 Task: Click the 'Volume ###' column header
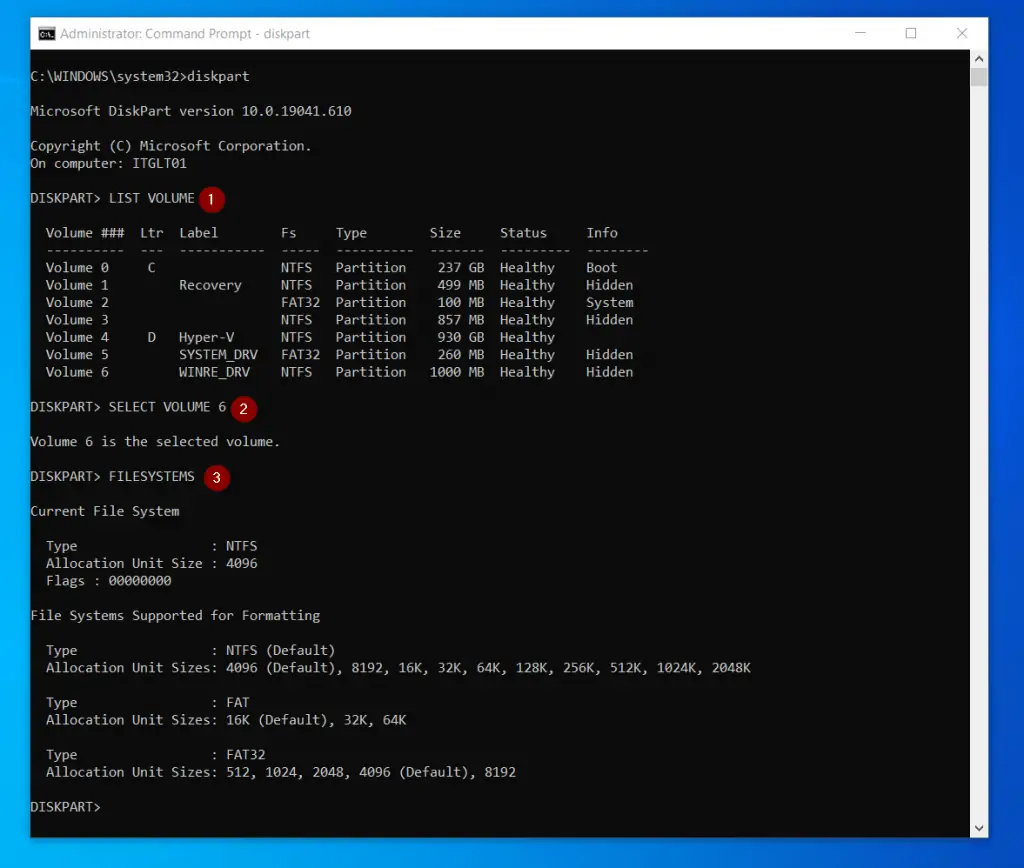(85, 233)
